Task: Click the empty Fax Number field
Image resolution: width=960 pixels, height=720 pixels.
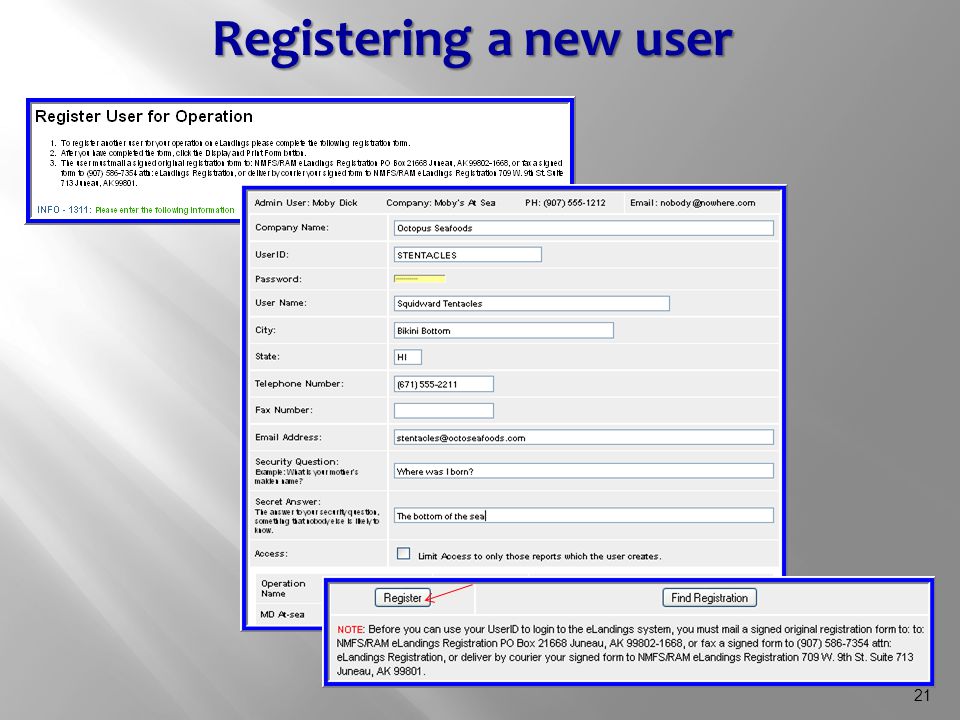Action: pos(443,411)
